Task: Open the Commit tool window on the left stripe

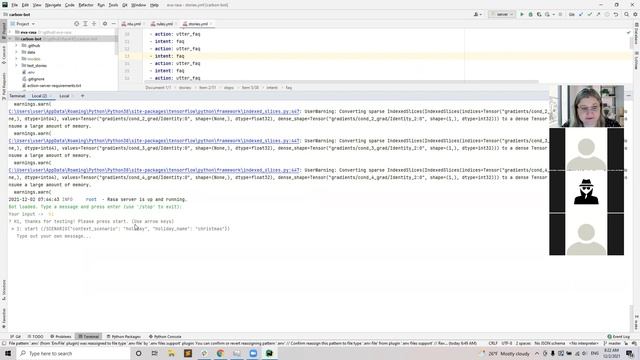Action: click(x=4, y=55)
